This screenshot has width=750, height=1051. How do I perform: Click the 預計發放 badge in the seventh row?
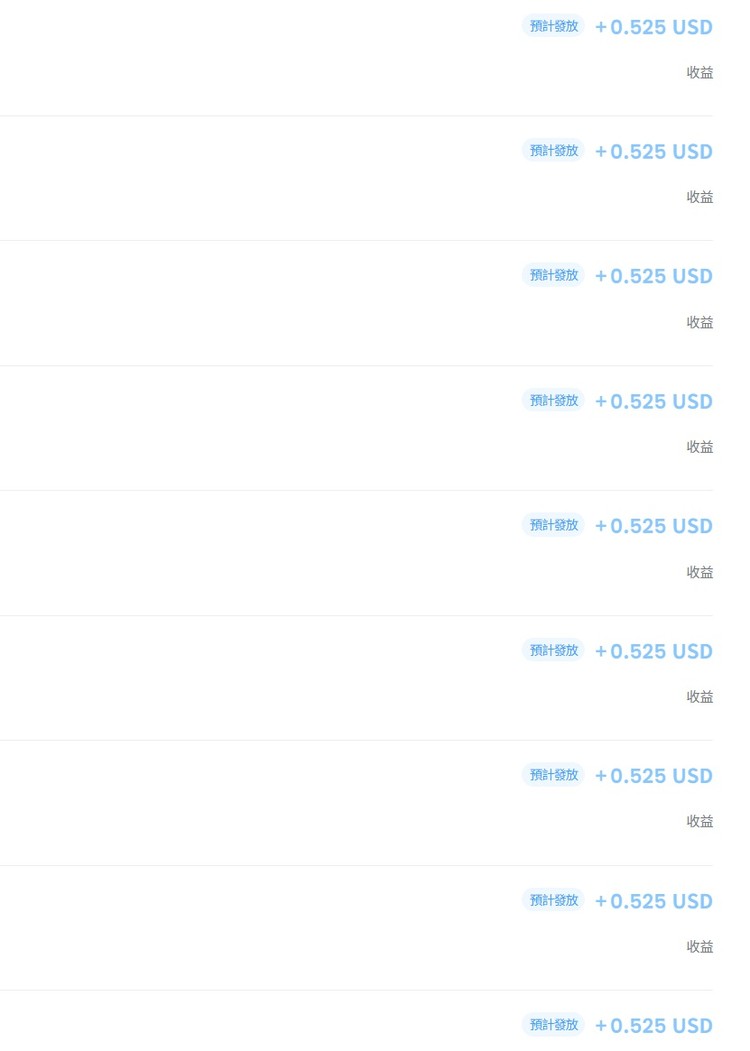pyautogui.click(x=553, y=775)
